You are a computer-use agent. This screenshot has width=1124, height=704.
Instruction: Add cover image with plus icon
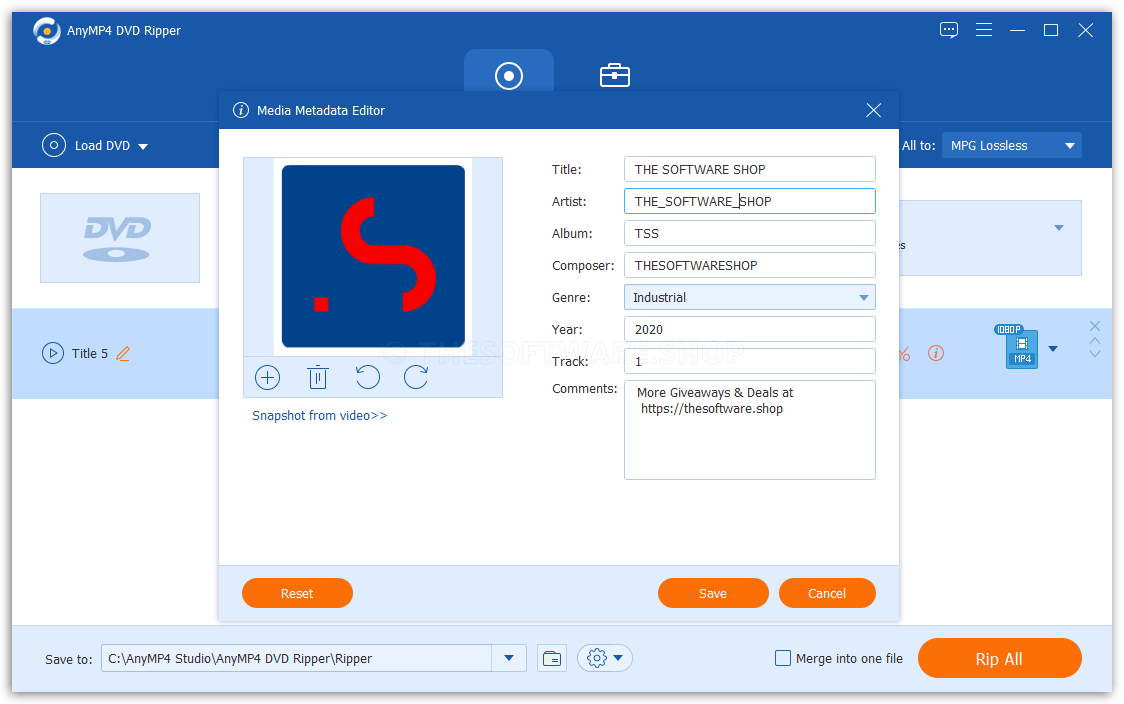point(267,377)
